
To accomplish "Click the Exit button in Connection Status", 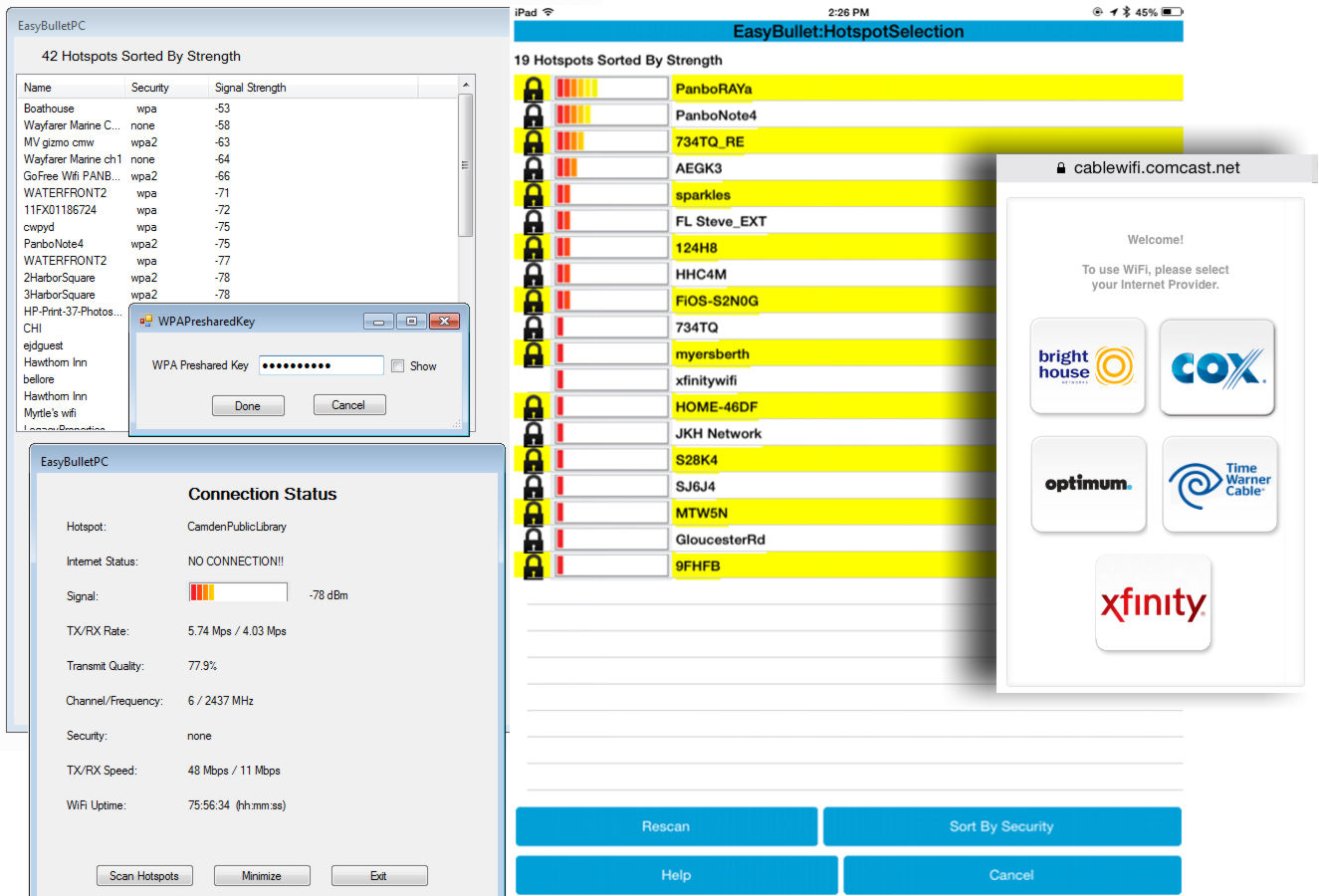I will tap(379, 876).
